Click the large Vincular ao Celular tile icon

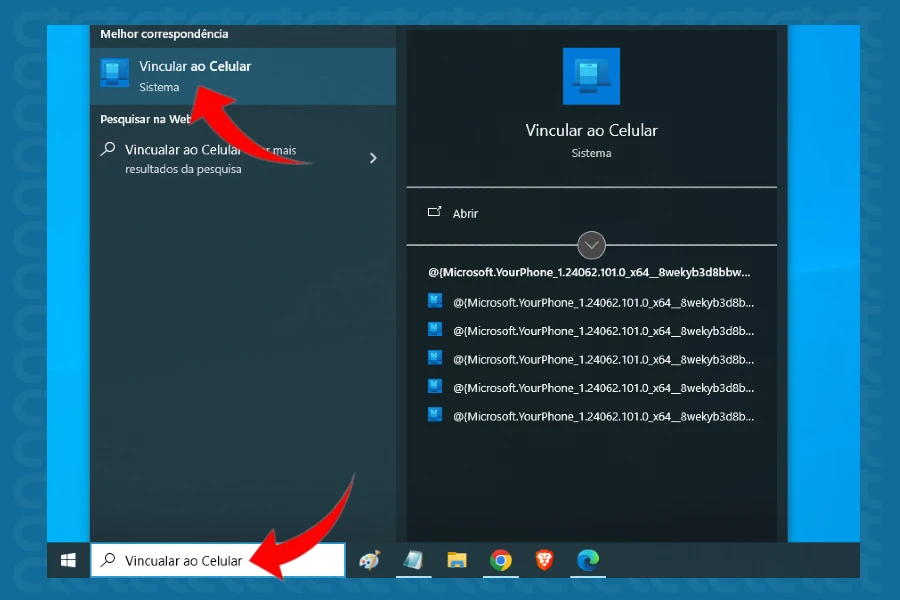591,76
